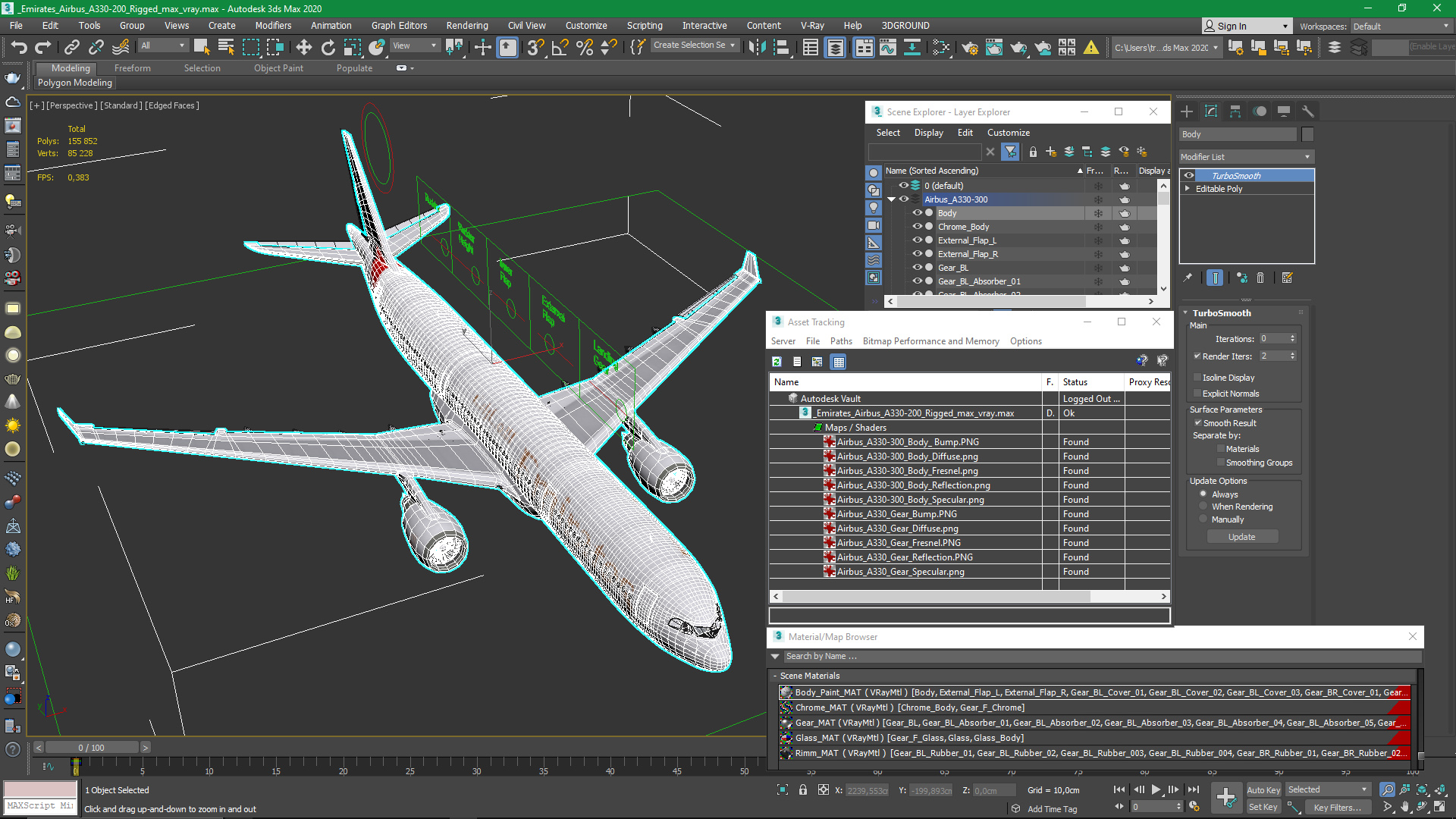Screen dimensions: 1456x819
Task: Open the View reference coordinate dropdown
Action: click(x=414, y=46)
